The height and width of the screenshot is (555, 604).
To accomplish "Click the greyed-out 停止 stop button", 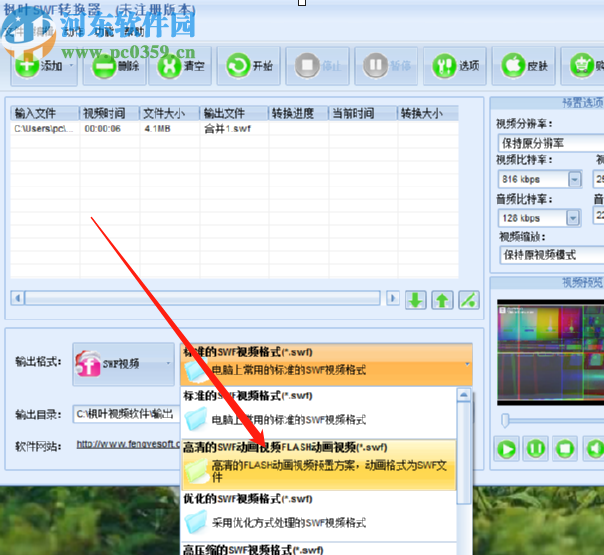I will [317, 66].
